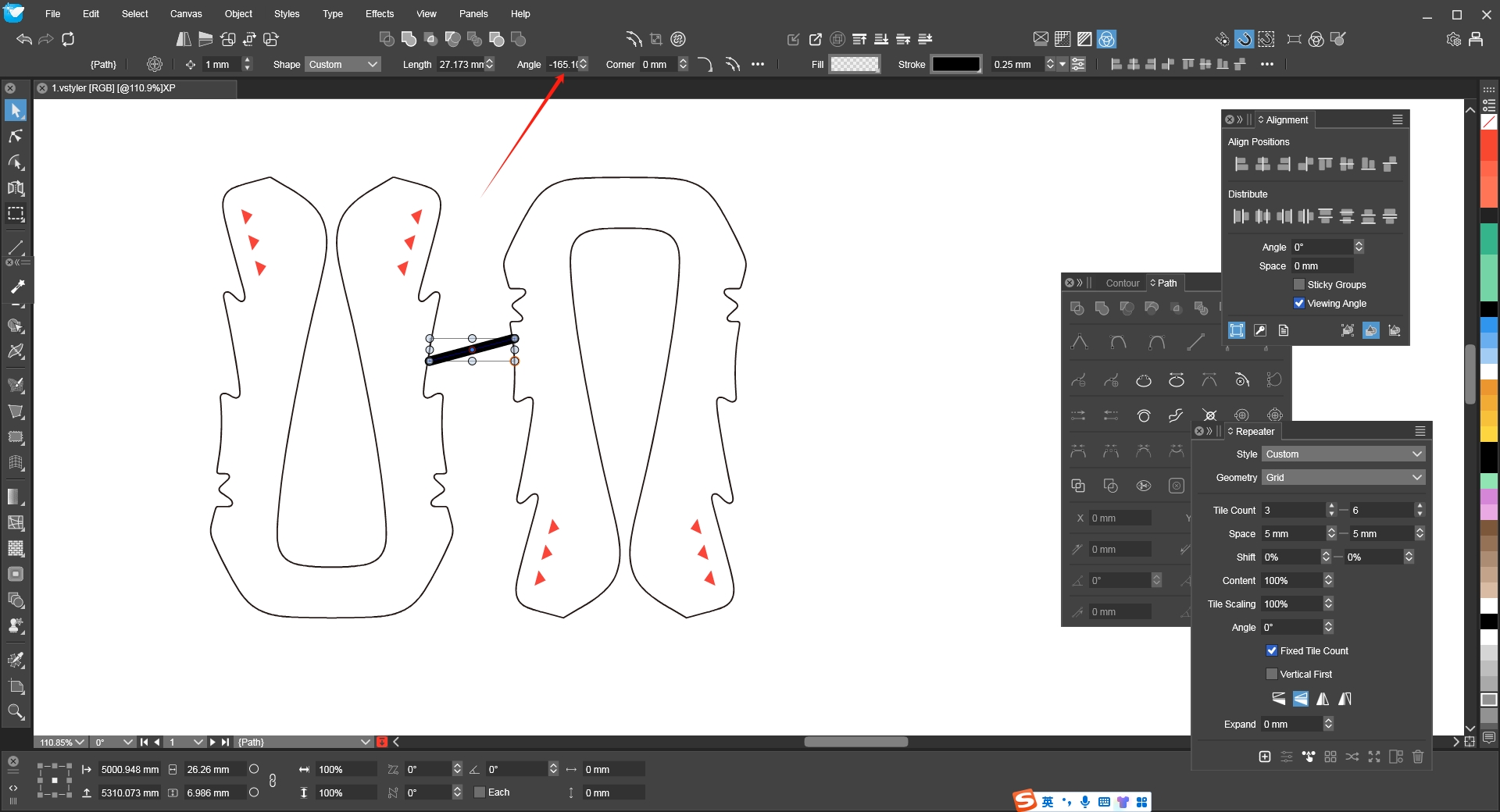The width and height of the screenshot is (1500, 812).
Task: Open the Effects menu
Action: pos(379,14)
